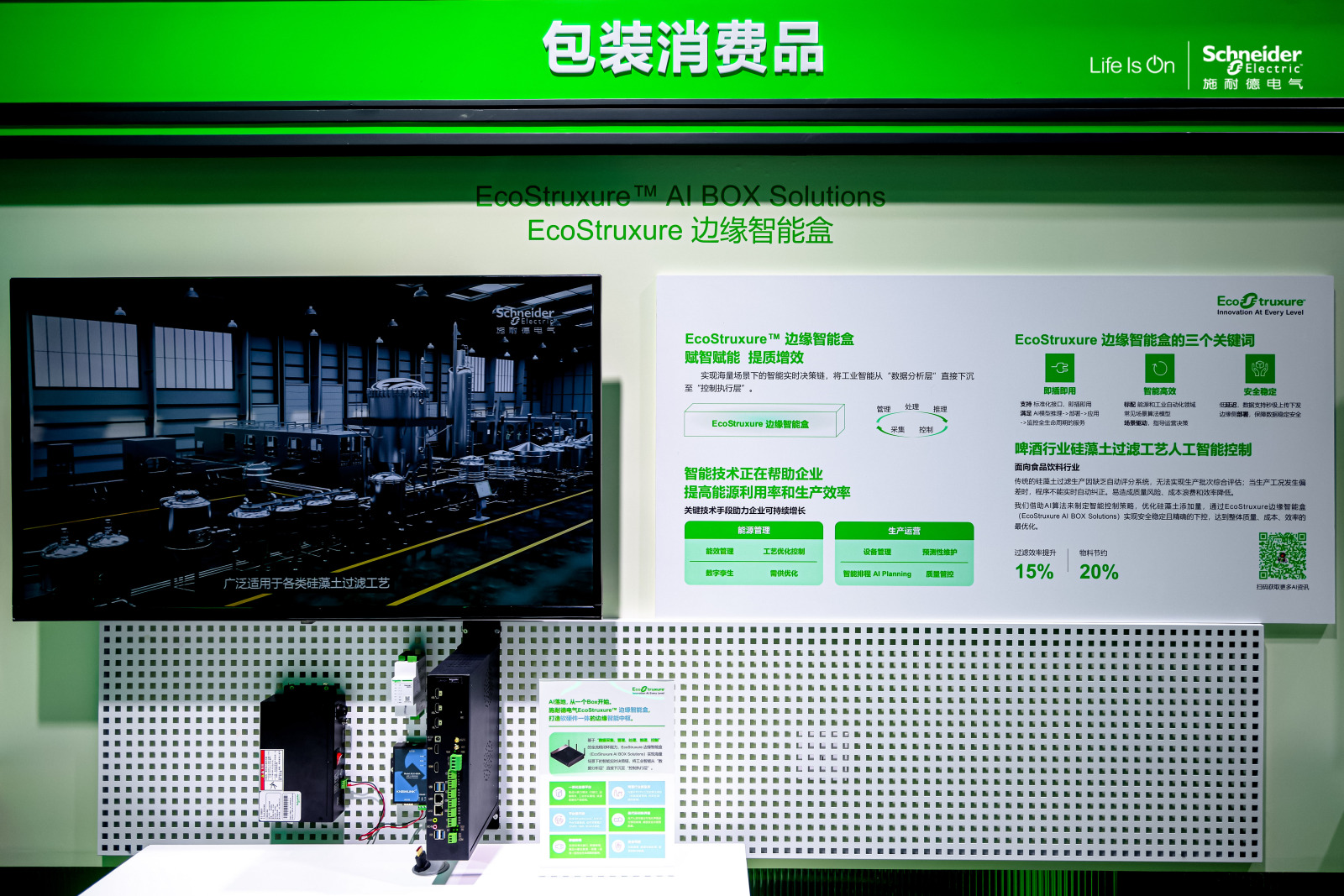The height and width of the screenshot is (896, 1344).
Task: Click the blue gateway module on the shelf
Action: point(411,773)
